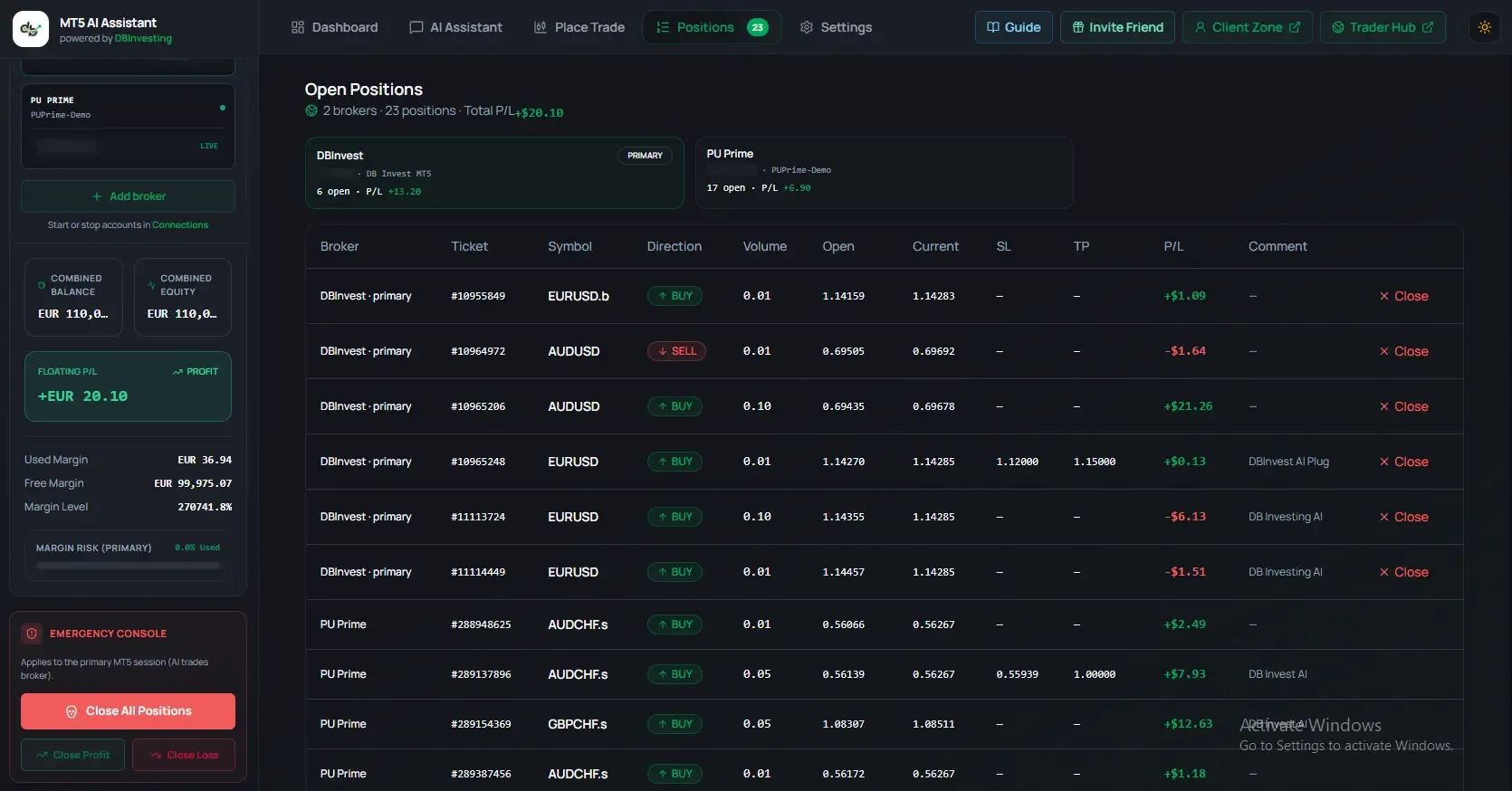Click Close All Positions button

(x=128, y=711)
